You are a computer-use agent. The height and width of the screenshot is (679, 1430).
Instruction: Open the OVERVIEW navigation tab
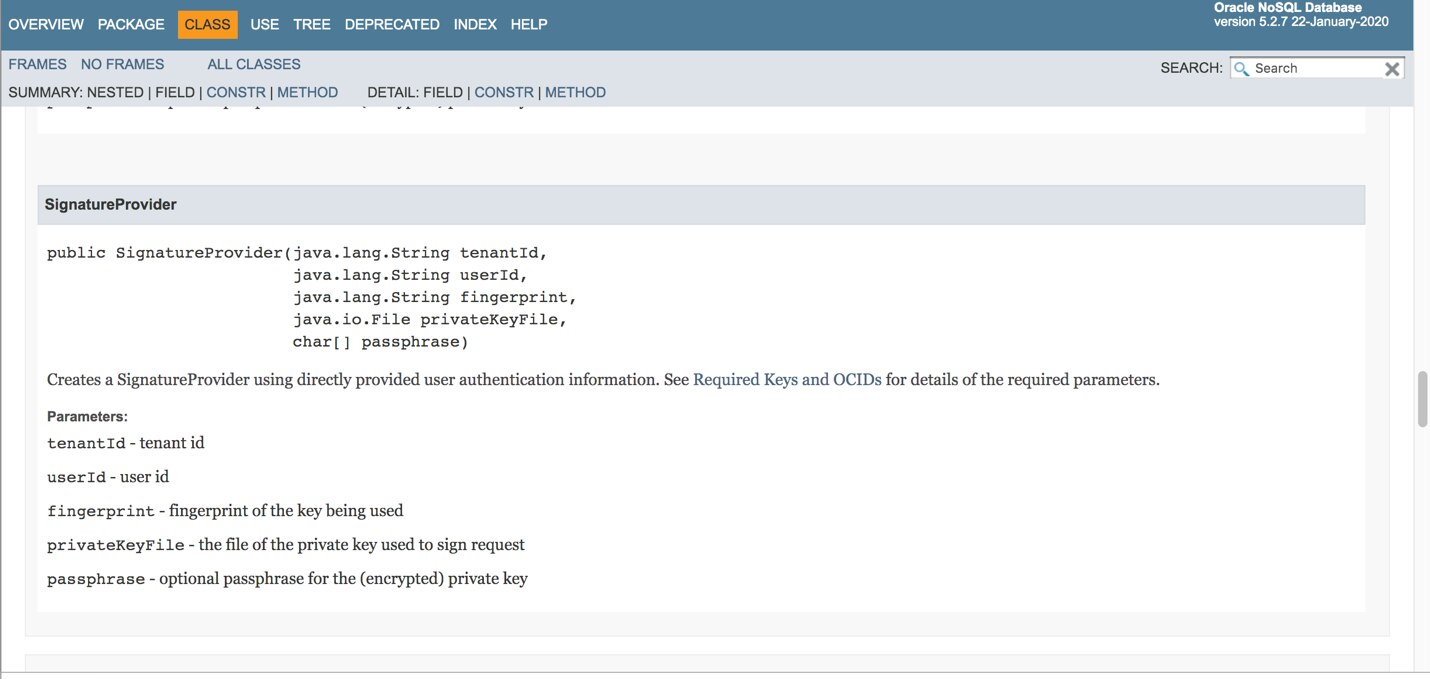pyautogui.click(x=46, y=24)
